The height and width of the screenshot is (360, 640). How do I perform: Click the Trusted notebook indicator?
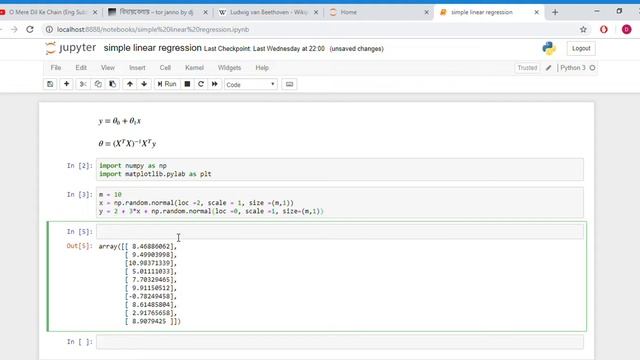click(527, 68)
